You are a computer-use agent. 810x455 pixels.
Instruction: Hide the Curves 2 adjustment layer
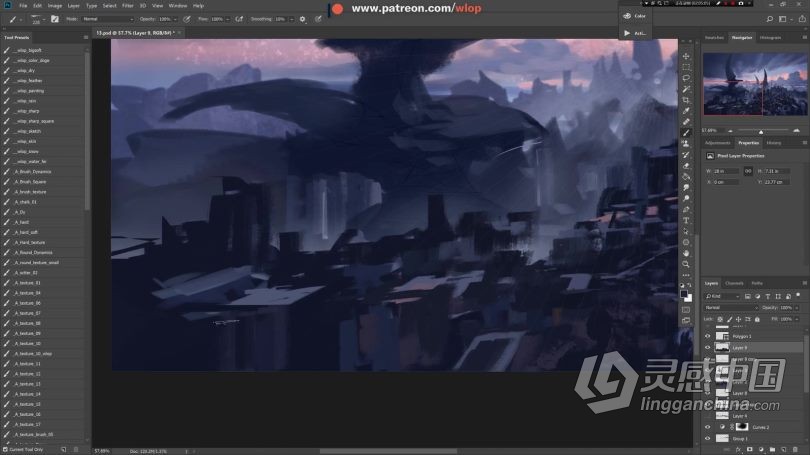pyautogui.click(x=708, y=427)
